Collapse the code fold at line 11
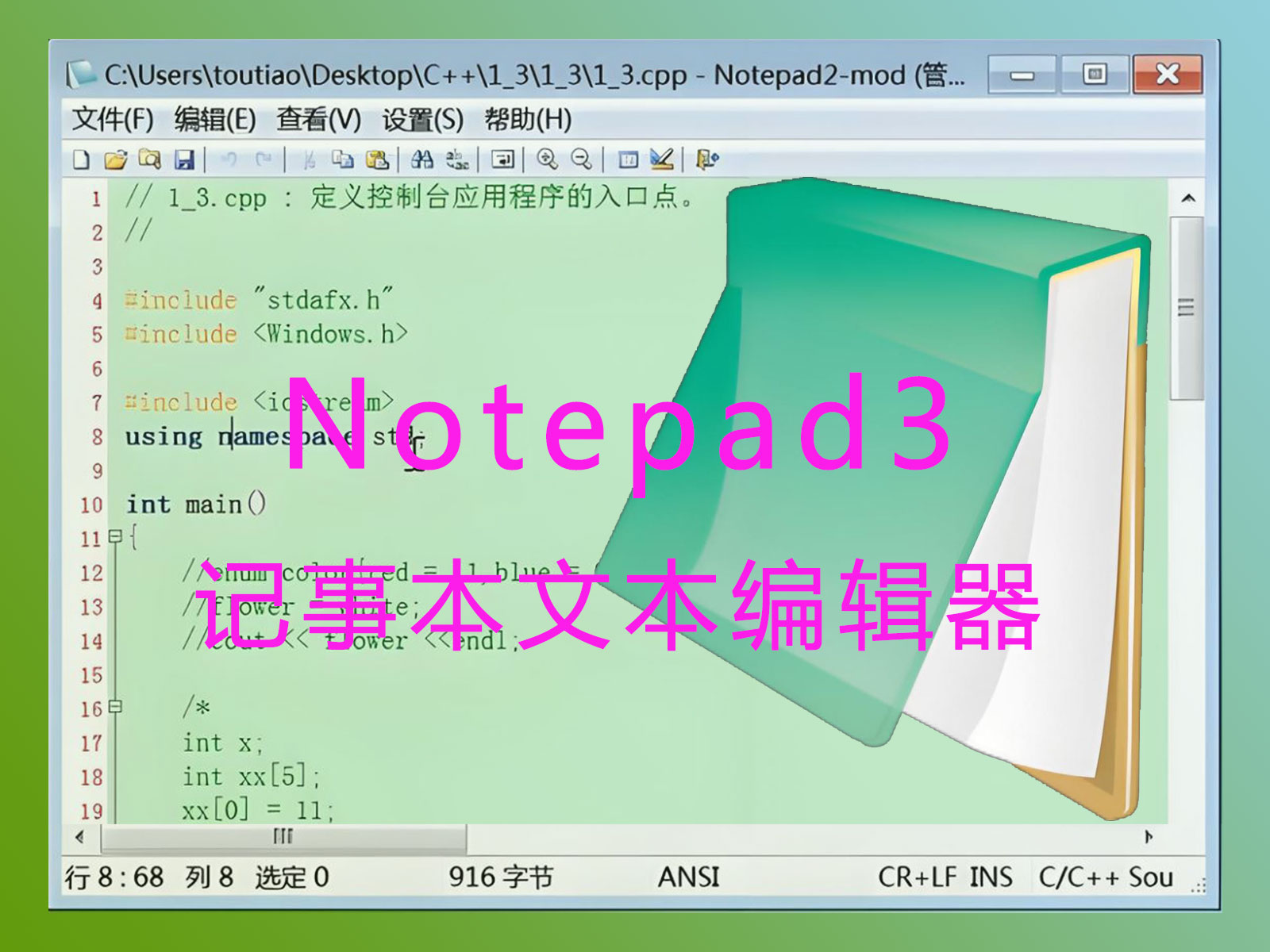1270x952 pixels. pos(115,537)
